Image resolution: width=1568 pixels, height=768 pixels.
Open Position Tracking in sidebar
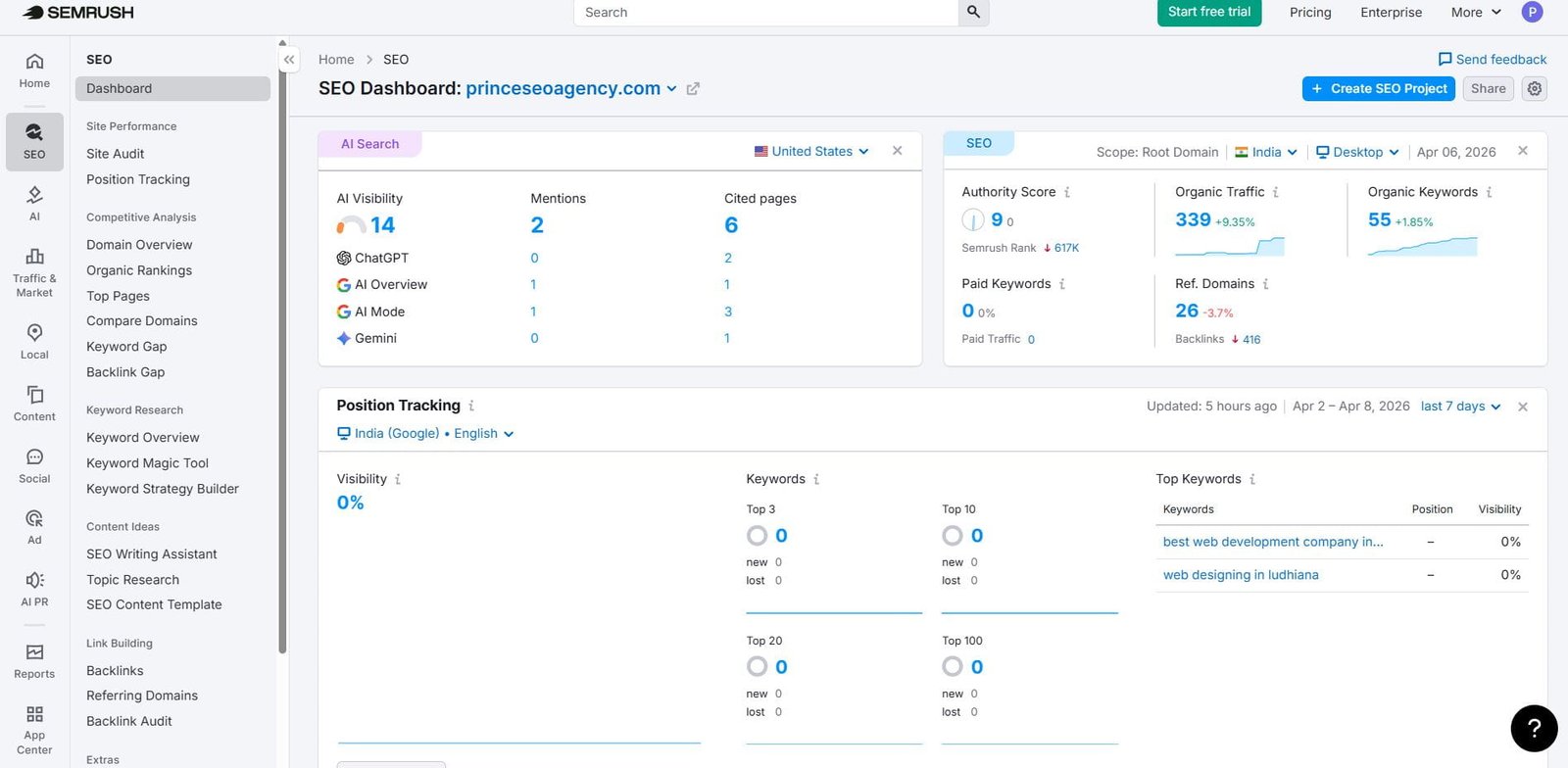coord(138,179)
